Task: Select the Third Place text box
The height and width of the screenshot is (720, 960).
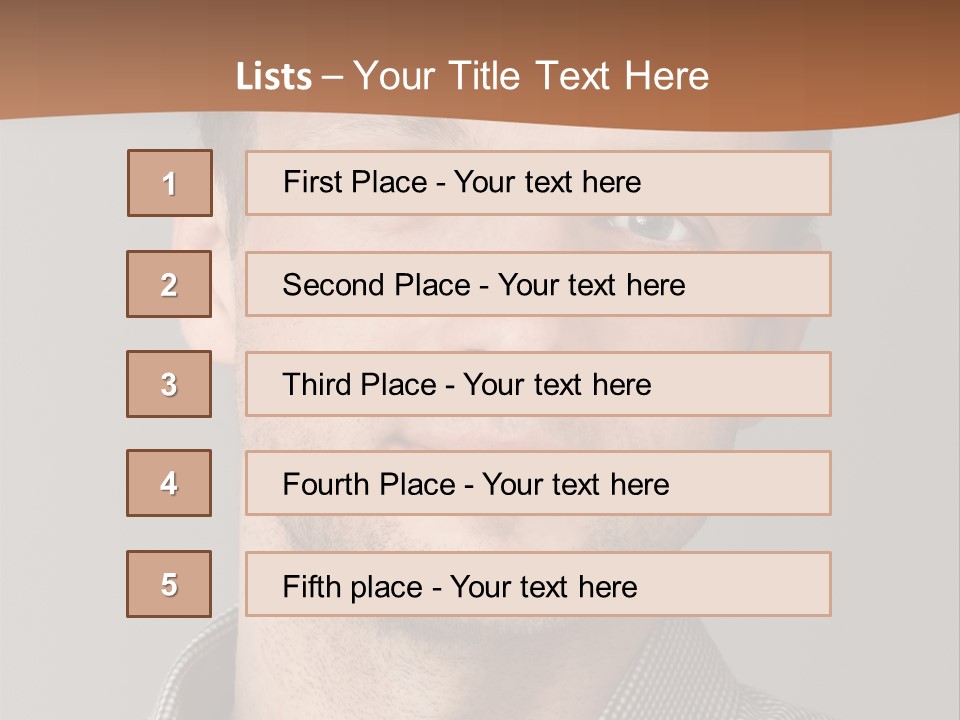Action: [538, 384]
